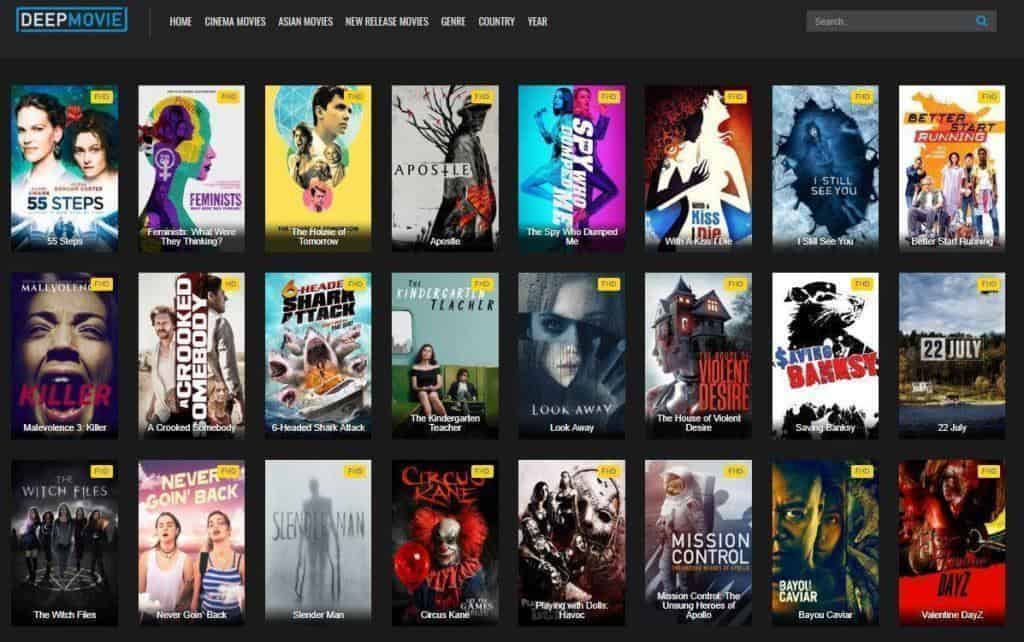Click the FHD badge on 55 Steps

[102, 97]
